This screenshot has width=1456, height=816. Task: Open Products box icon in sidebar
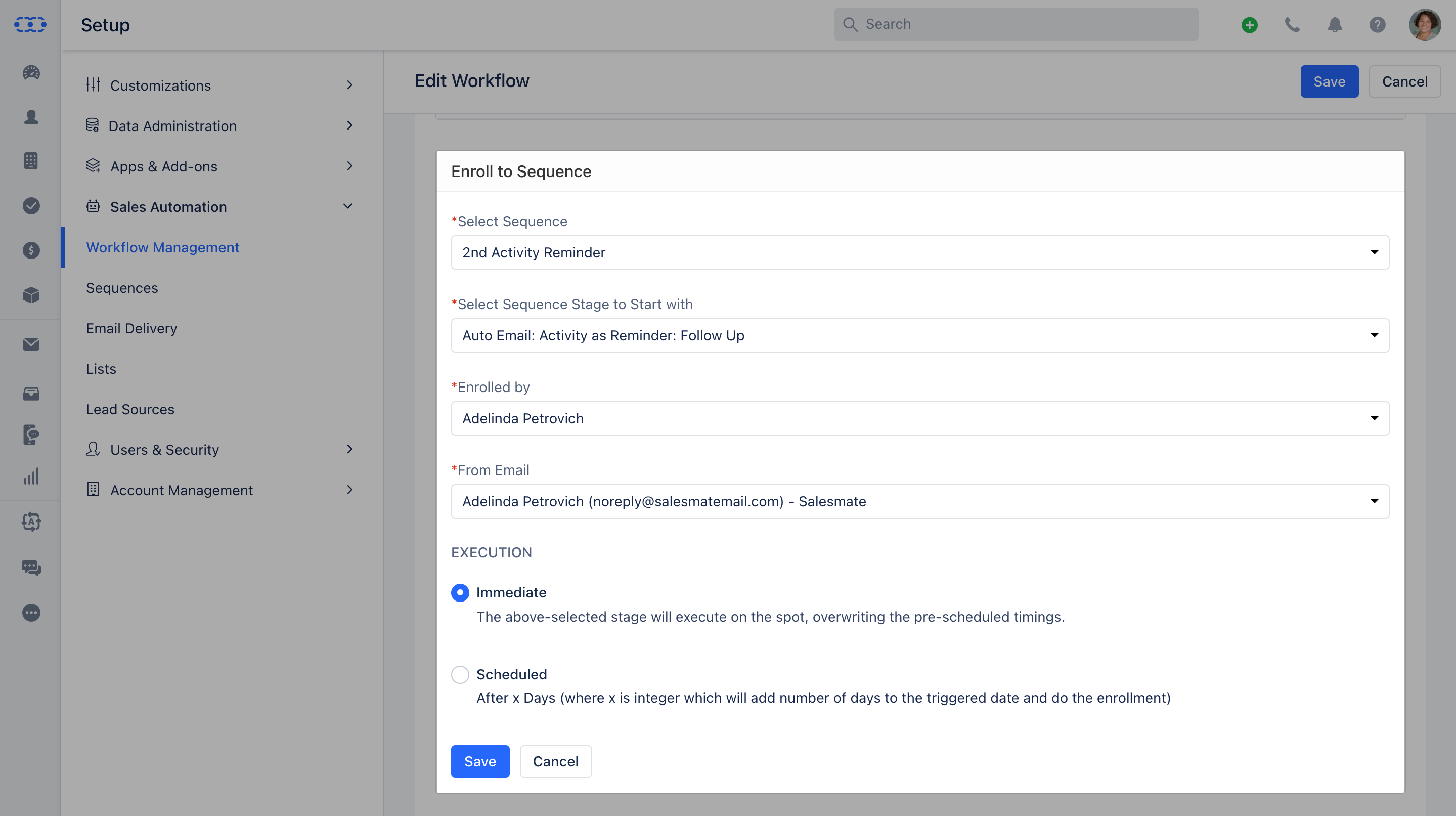click(x=31, y=294)
